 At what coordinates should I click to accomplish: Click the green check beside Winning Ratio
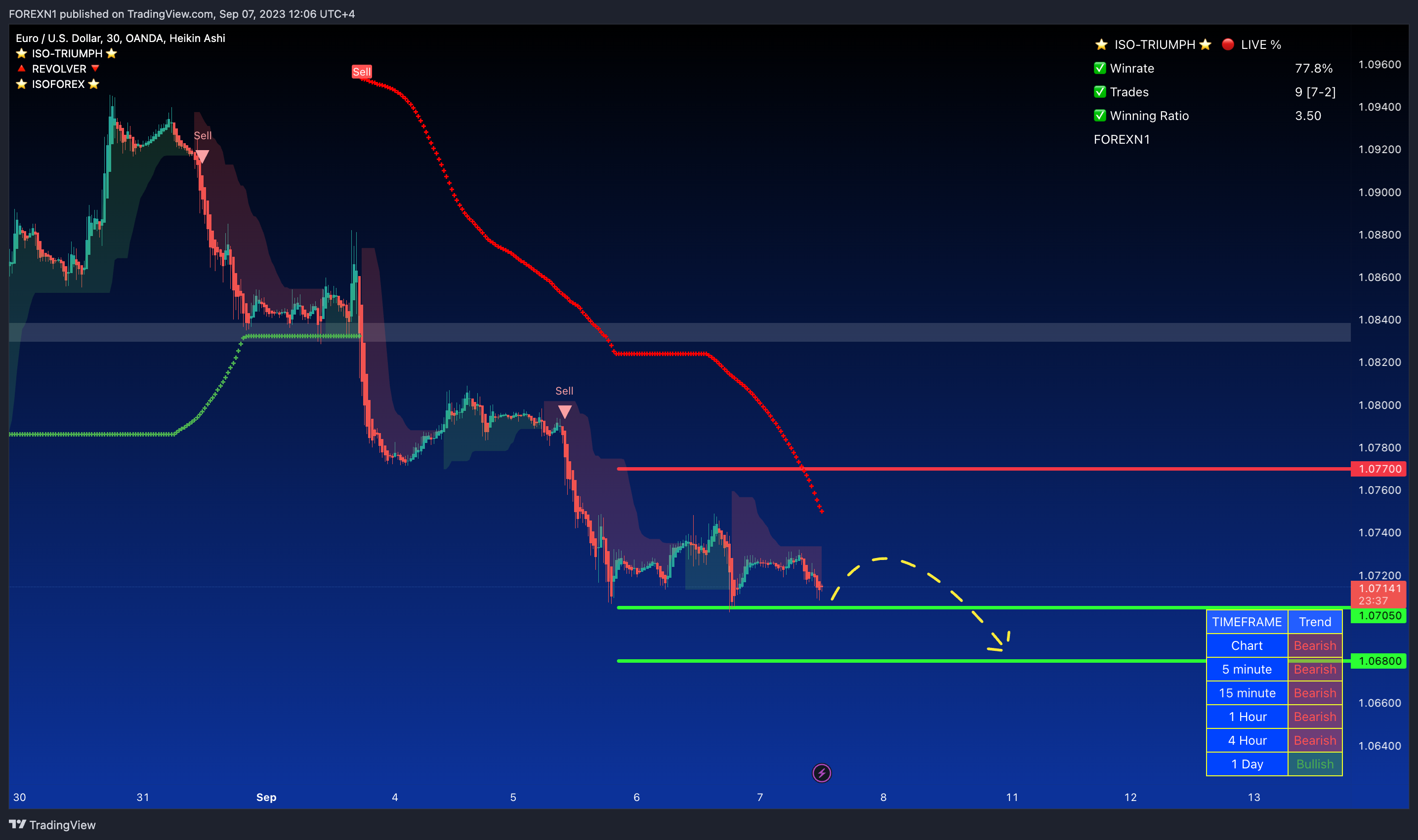[1100, 116]
